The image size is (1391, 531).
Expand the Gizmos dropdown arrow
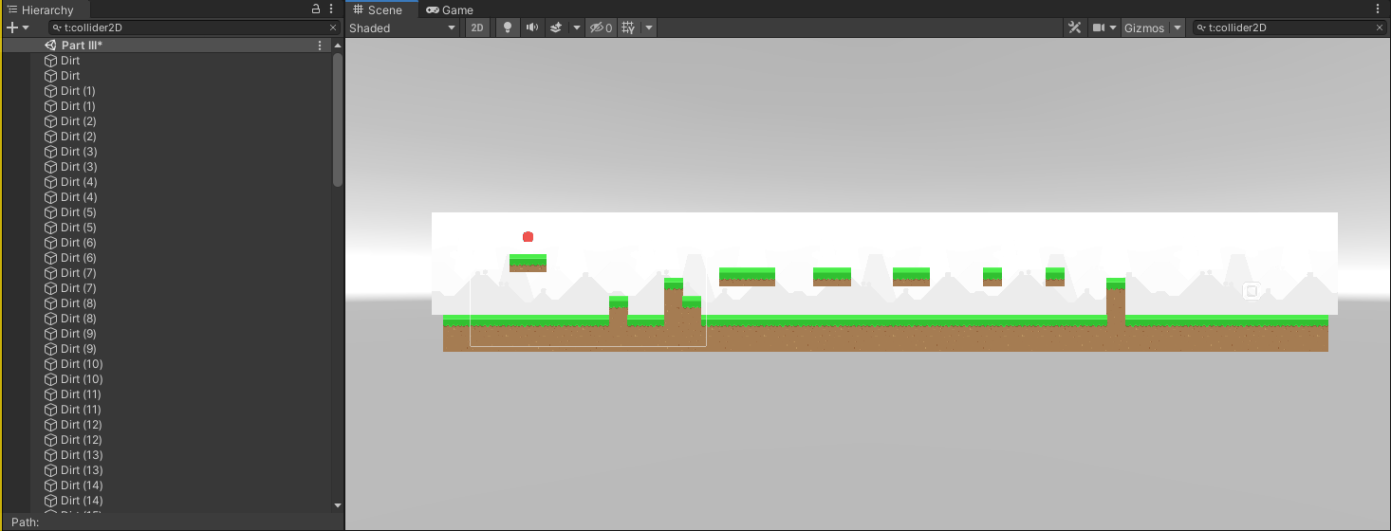tap(1177, 28)
